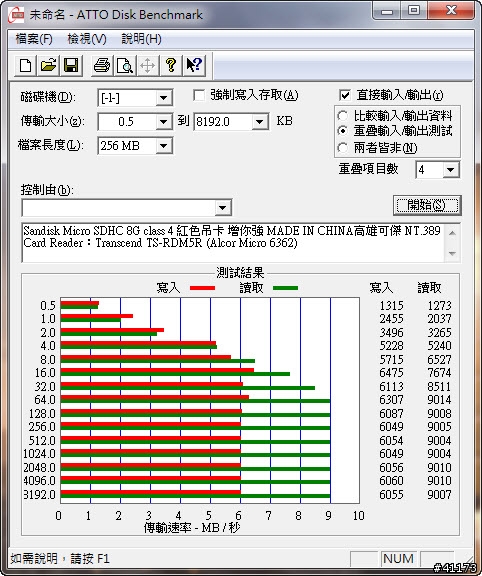
Task: Click the 測試結果 group title
Action: 240,273
